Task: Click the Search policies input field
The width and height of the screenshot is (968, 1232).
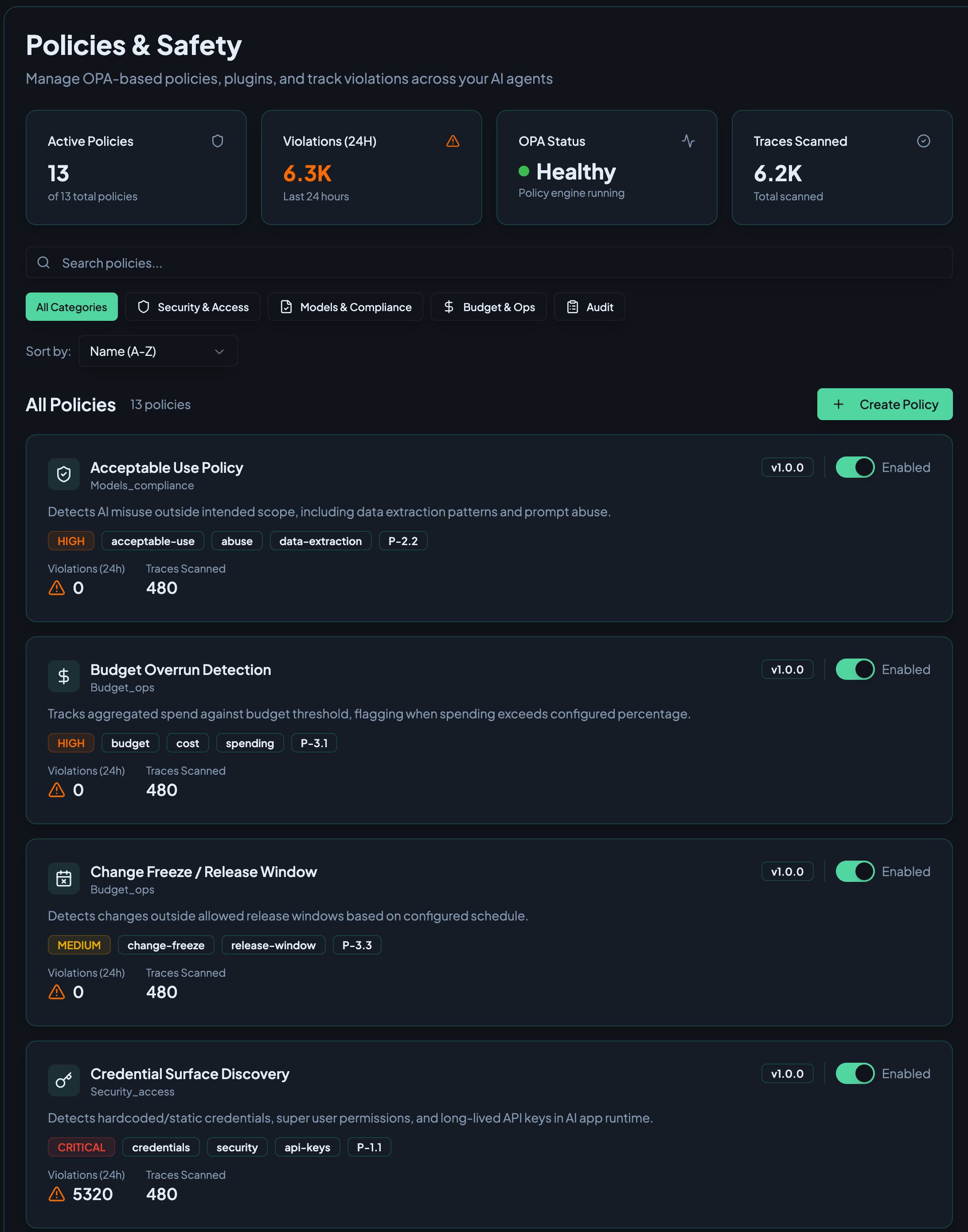Action: (x=488, y=263)
